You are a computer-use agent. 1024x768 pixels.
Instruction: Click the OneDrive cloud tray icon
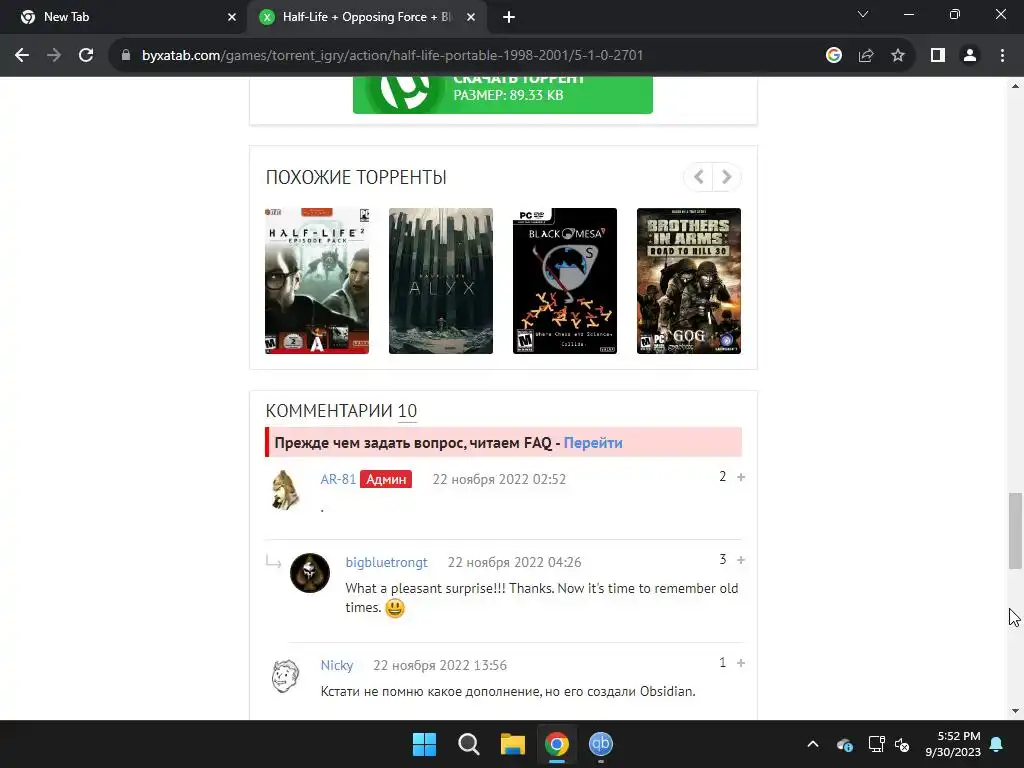tap(844, 744)
